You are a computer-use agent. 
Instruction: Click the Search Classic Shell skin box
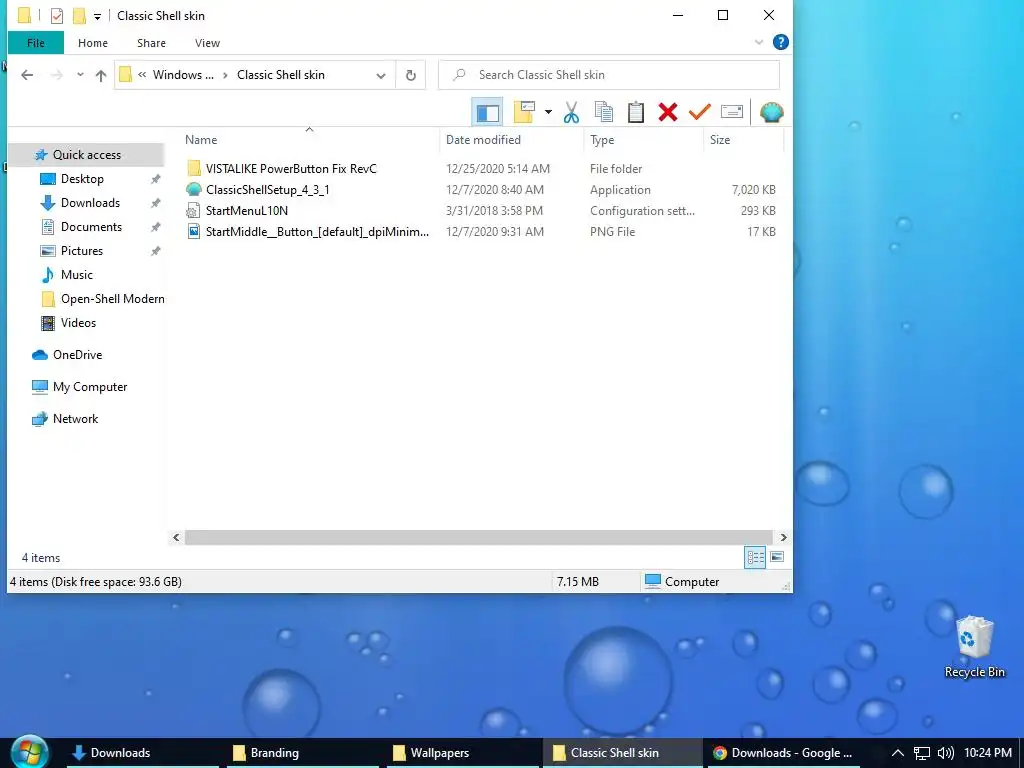(609, 75)
